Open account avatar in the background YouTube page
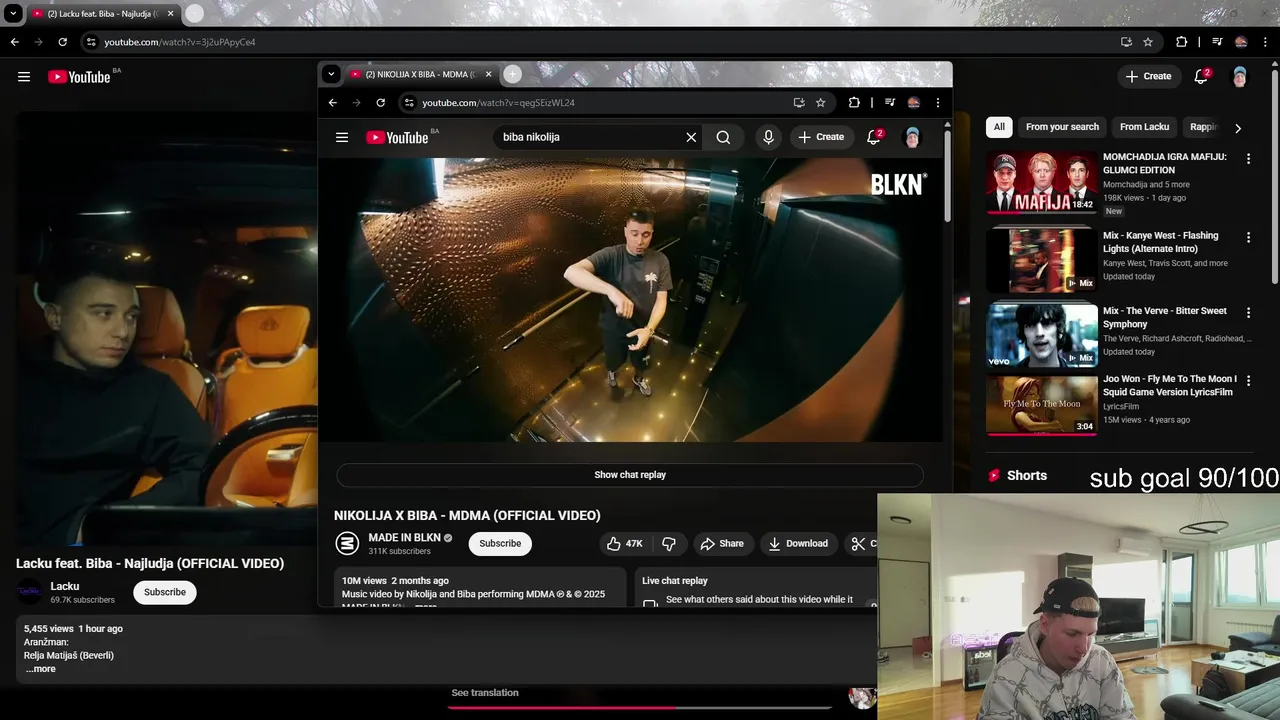This screenshot has width=1280, height=720. (1240, 76)
